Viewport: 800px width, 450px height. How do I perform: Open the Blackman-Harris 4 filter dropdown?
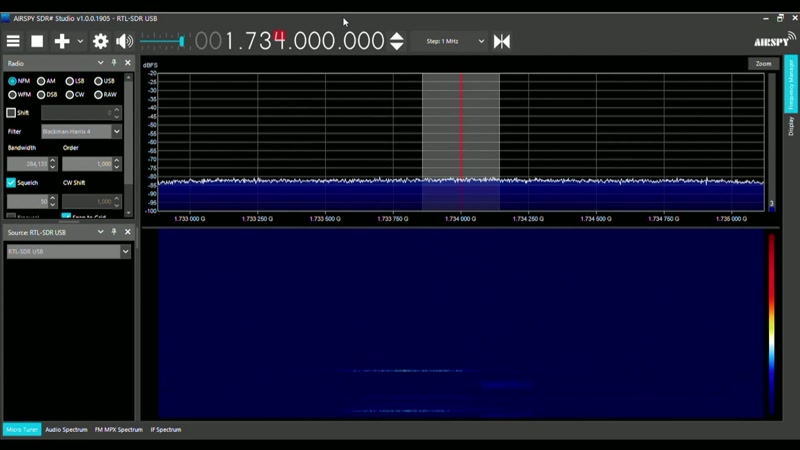tap(81, 132)
